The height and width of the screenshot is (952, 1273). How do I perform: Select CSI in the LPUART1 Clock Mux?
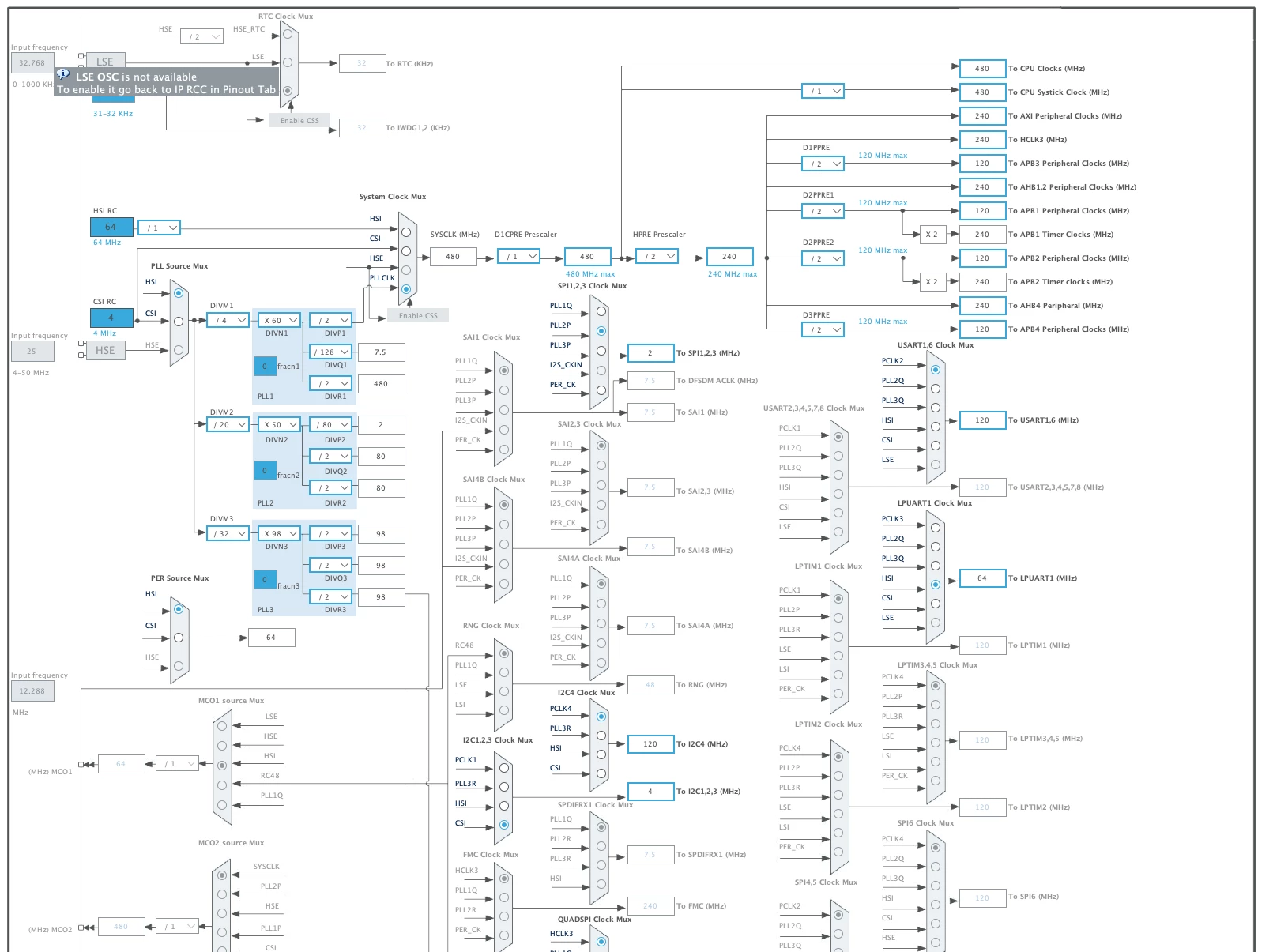point(936,604)
